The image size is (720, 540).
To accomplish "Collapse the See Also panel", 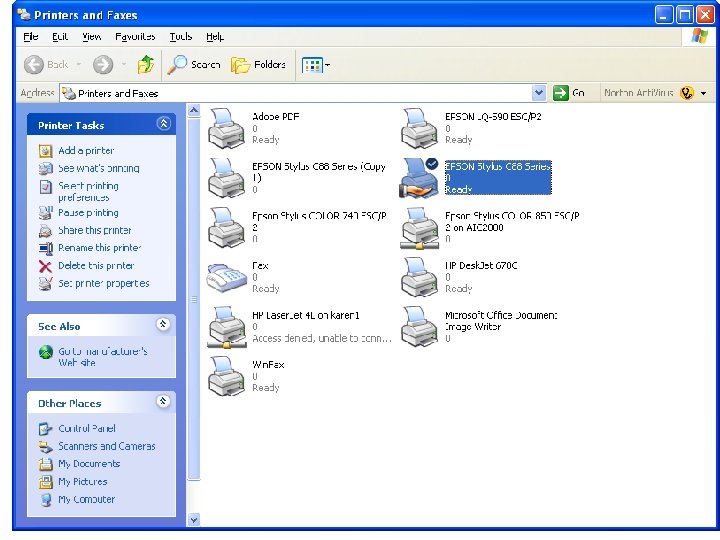I will [163, 324].
